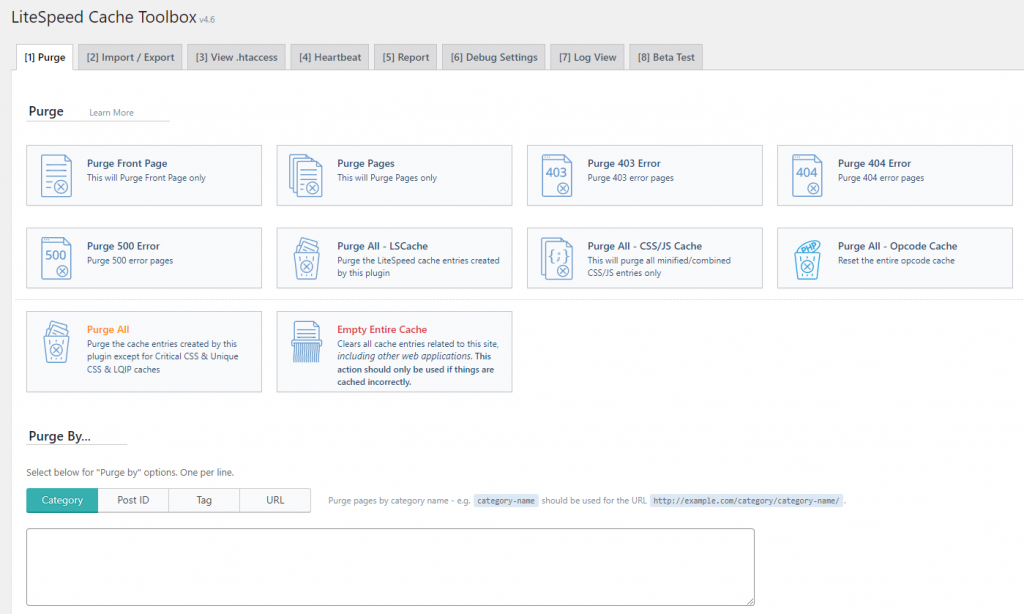Click the red Empty Entire Cache heading
The width and height of the screenshot is (1024, 614).
[381, 329]
